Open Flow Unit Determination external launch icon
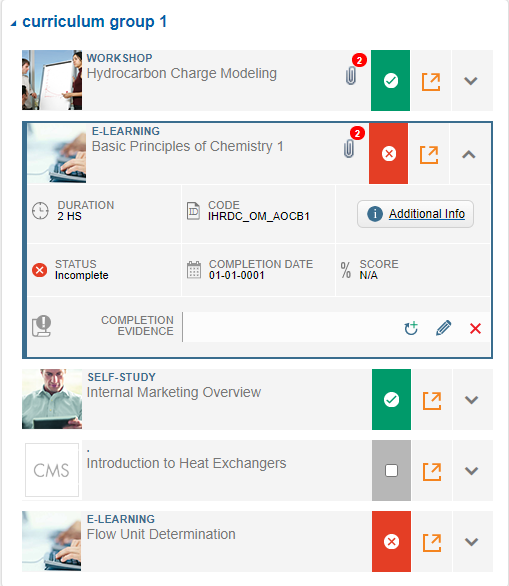509x586 pixels. [x=432, y=542]
